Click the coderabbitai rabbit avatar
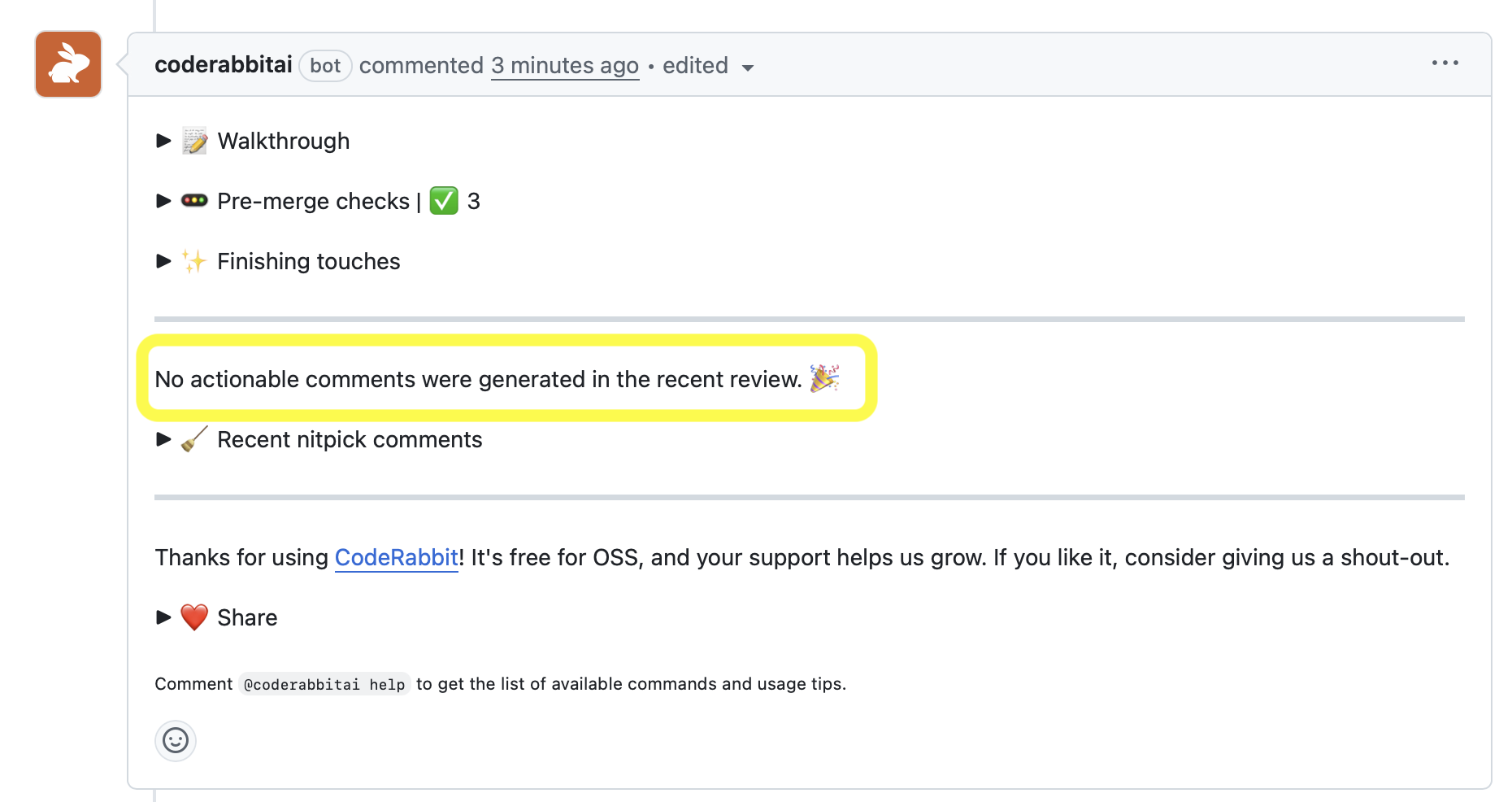1512x802 pixels. point(68,64)
